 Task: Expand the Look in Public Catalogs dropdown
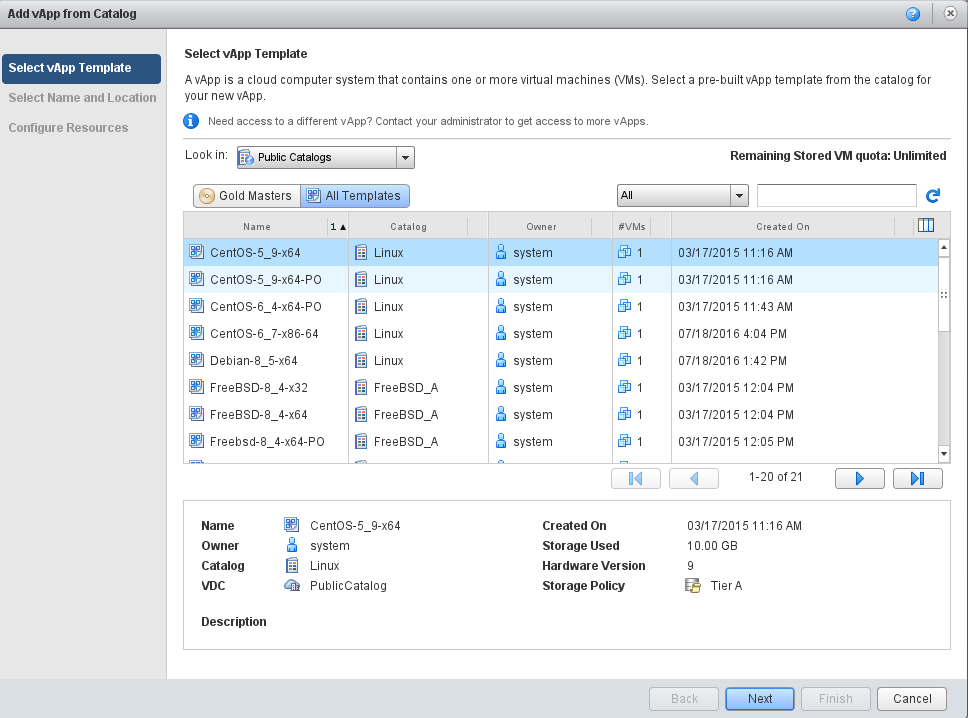pyautogui.click(x=405, y=157)
